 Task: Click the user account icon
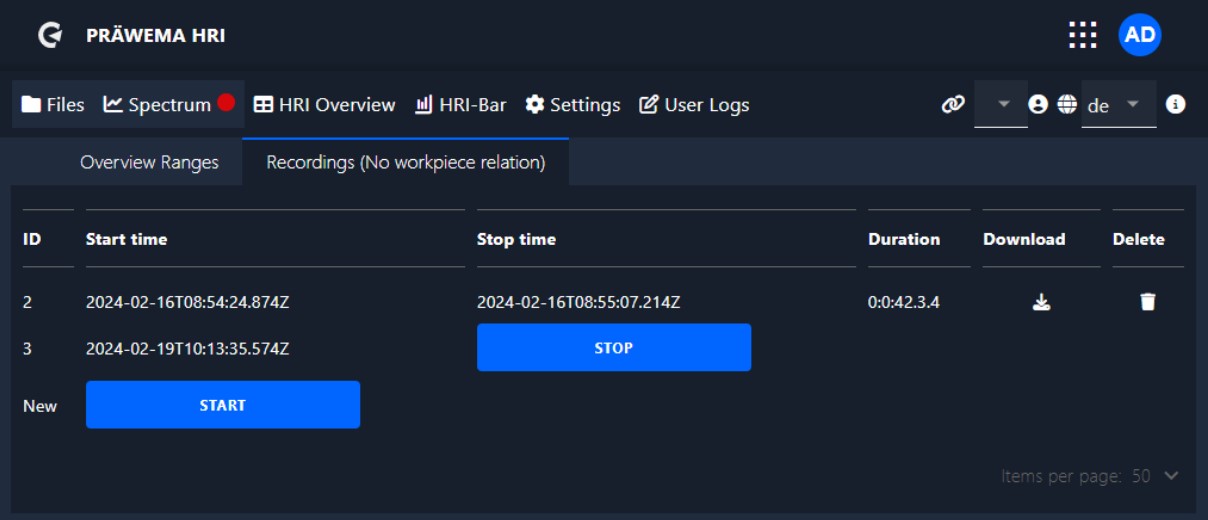(1038, 104)
